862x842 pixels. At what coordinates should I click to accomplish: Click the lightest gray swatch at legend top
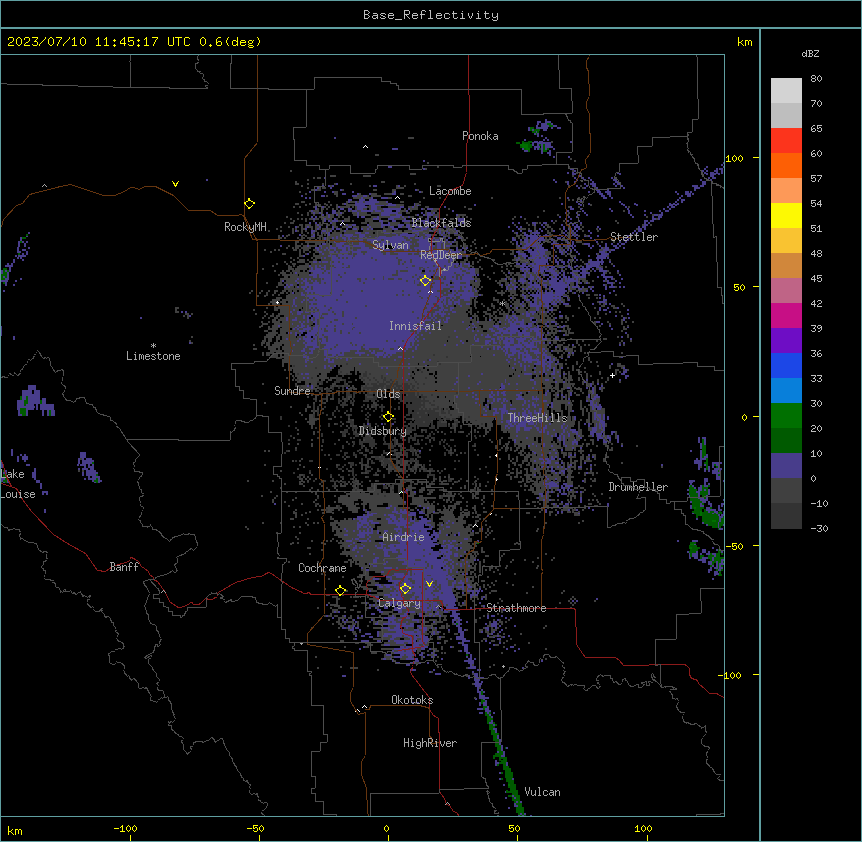click(786, 91)
